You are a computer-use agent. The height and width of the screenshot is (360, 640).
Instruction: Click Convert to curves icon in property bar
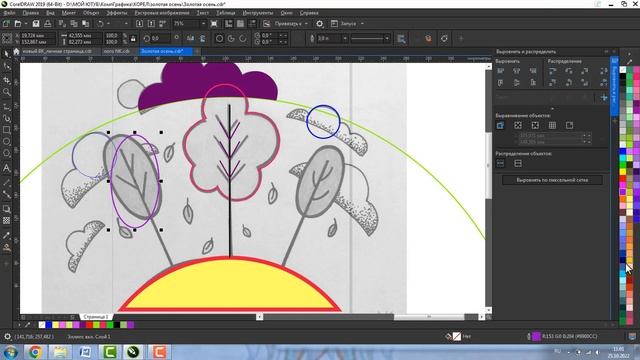point(444,38)
